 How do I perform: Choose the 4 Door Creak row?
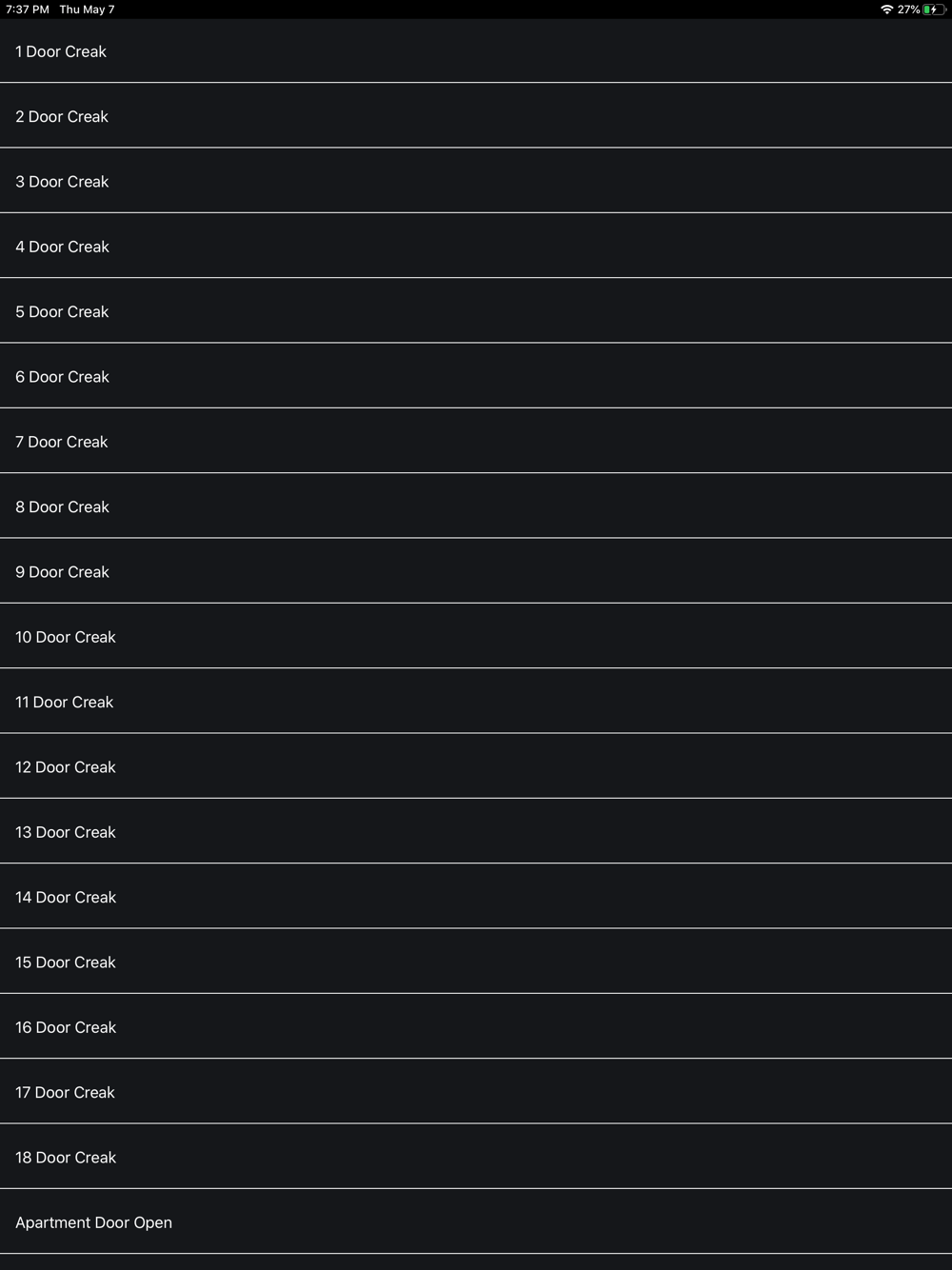[62, 247]
